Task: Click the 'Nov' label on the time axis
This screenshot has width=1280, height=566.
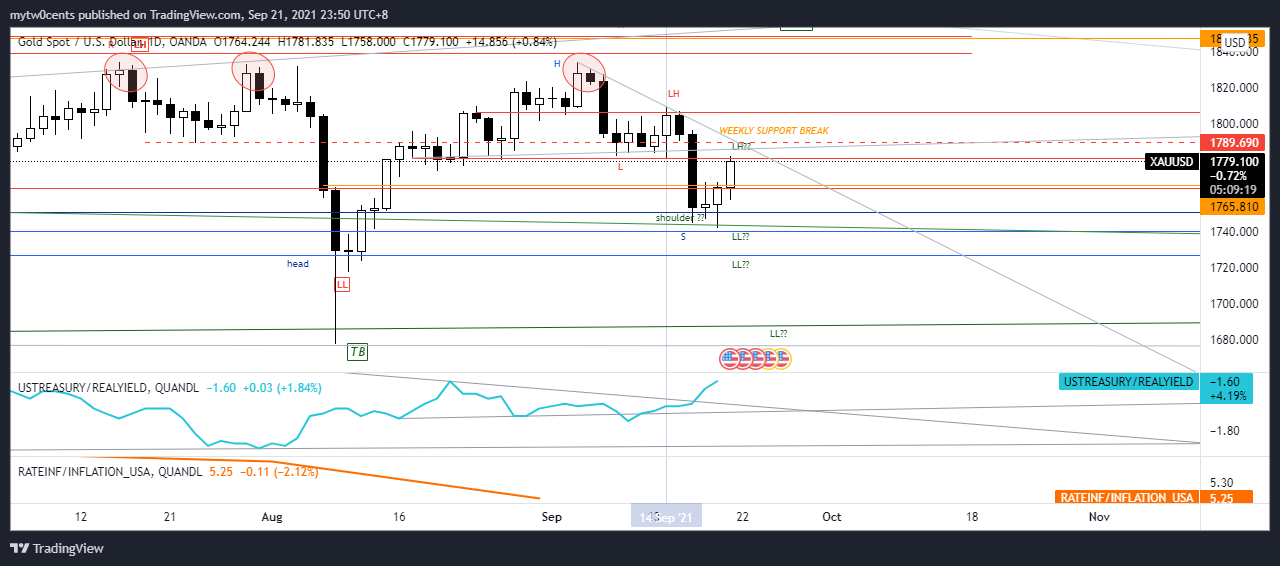Action: point(1099,517)
